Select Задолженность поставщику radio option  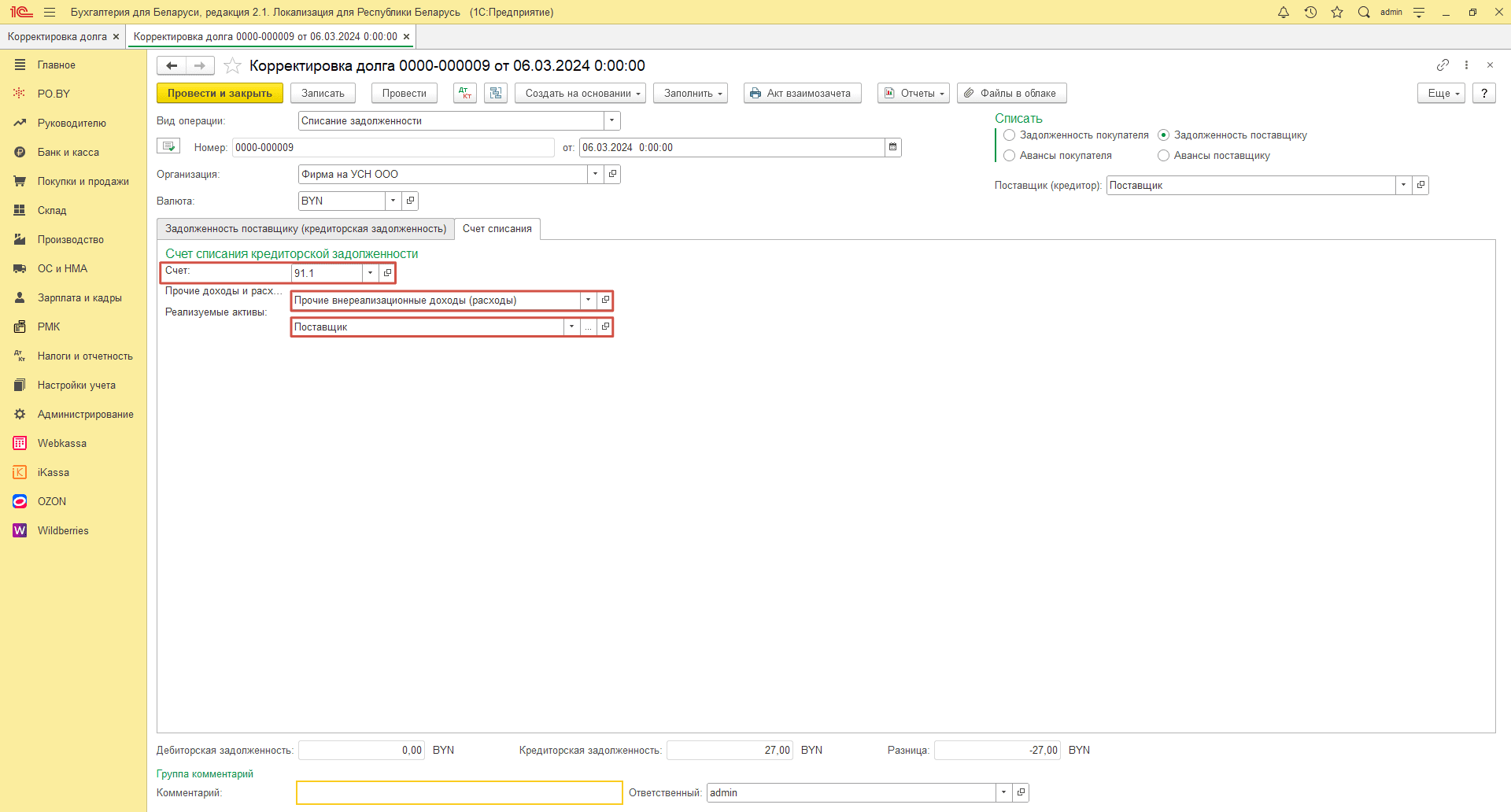point(1163,135)
